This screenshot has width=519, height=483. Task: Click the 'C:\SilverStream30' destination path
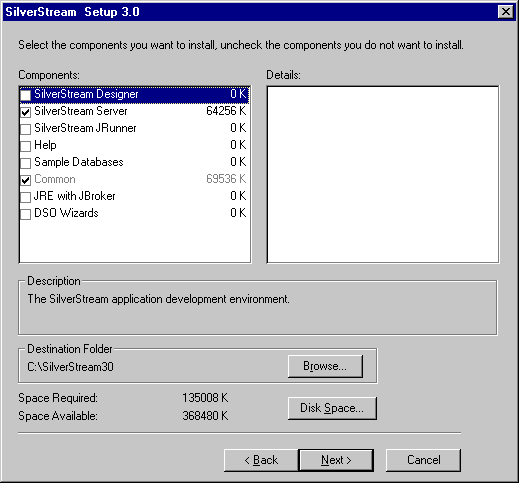point(70,367)
